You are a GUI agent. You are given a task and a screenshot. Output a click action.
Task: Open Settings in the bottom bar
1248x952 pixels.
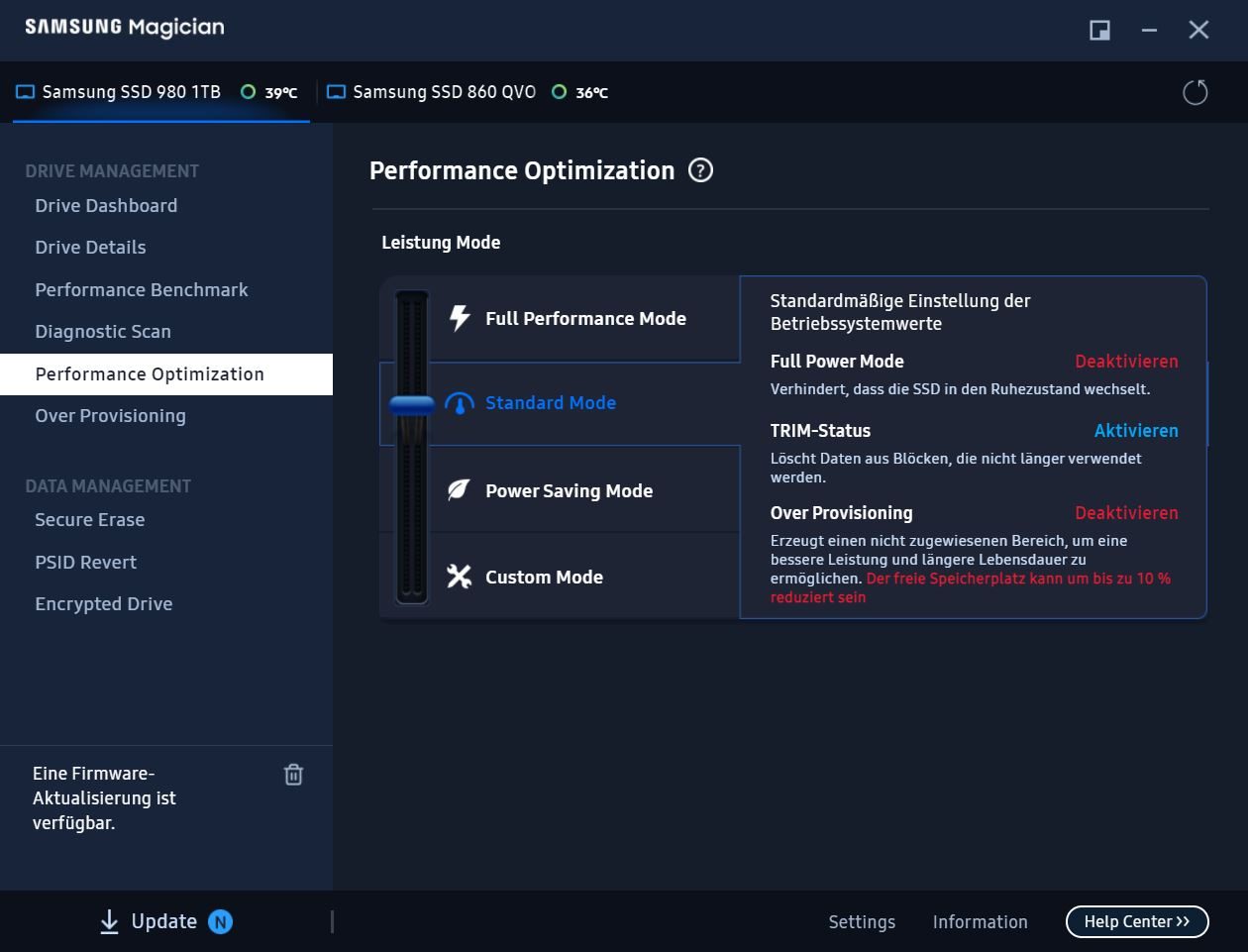(862, 921)
